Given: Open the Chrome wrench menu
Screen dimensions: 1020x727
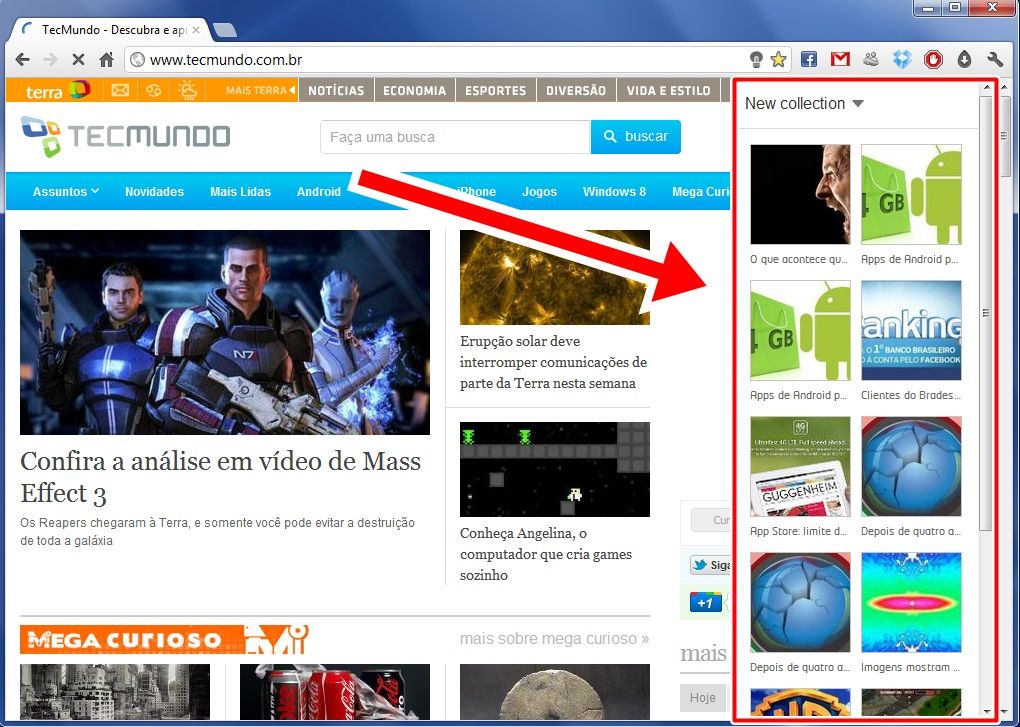Looking at the screenshot, I should click(x=995, y=60).
